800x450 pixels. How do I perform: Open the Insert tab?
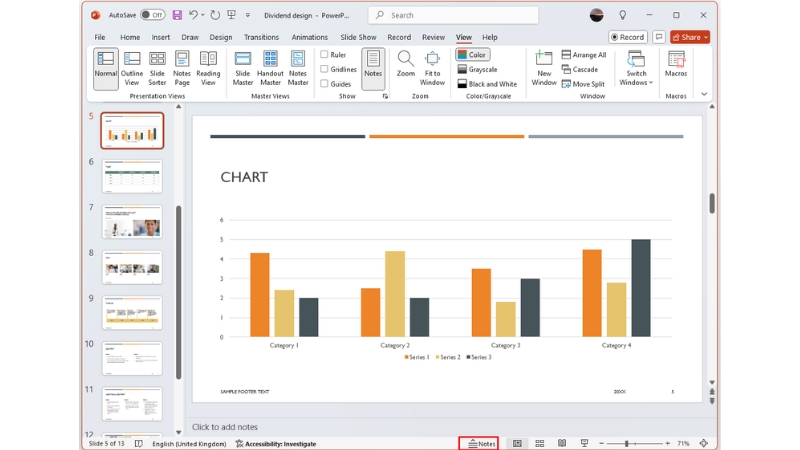coord(161,37)
